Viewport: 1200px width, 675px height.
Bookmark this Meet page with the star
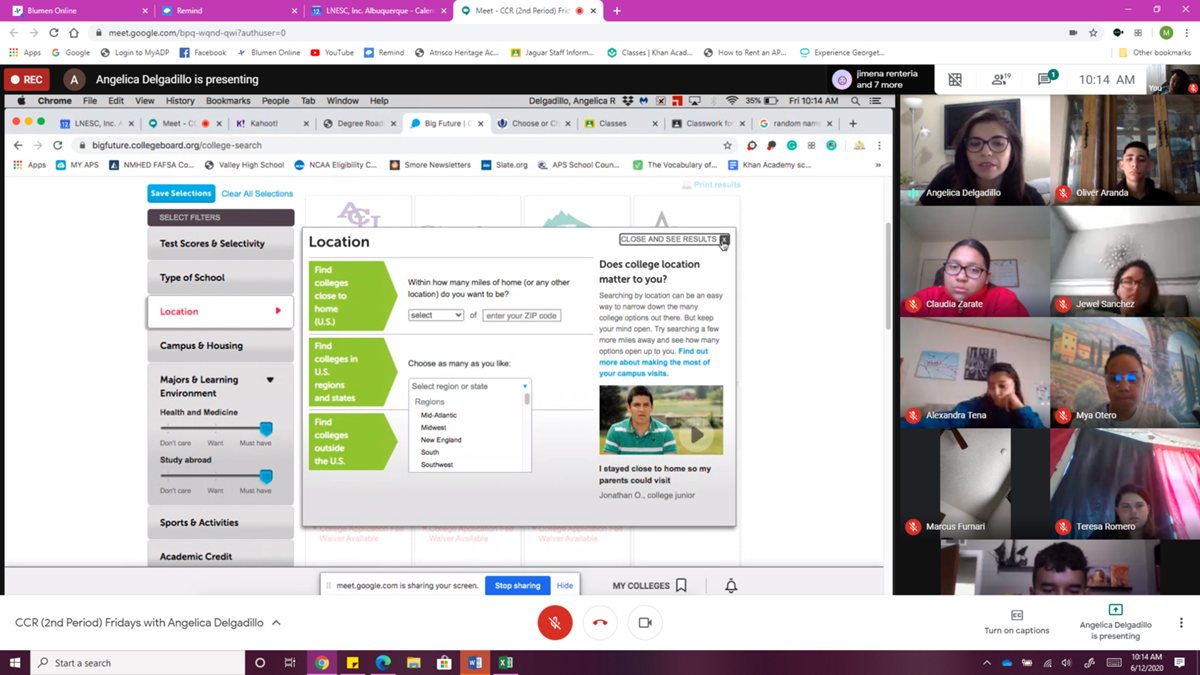1093,32
